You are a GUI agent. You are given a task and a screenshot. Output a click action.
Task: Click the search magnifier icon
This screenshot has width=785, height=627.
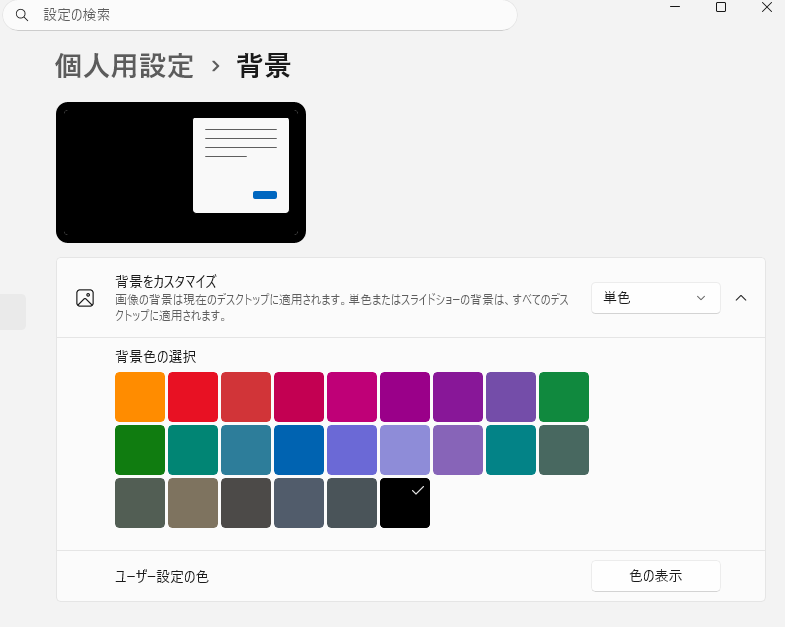(x=22, y=15)
